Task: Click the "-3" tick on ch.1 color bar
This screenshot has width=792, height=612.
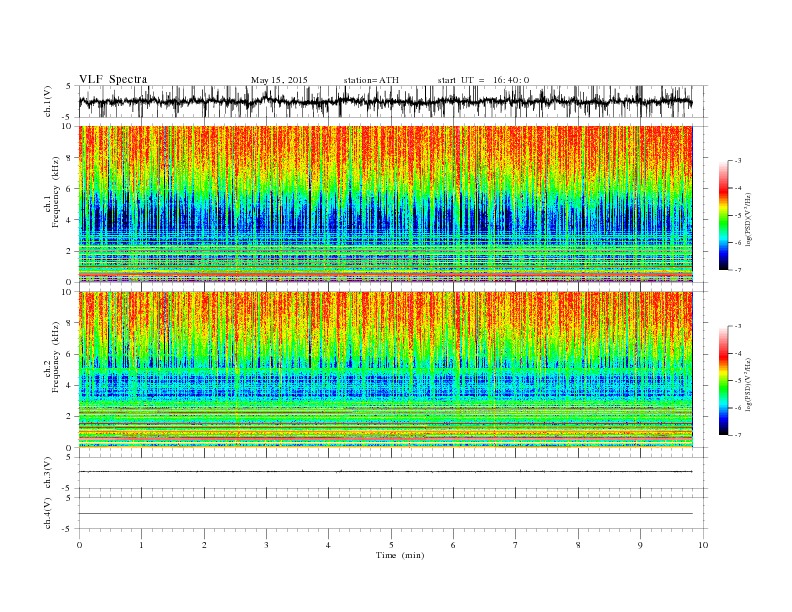Action: (738, 161)
